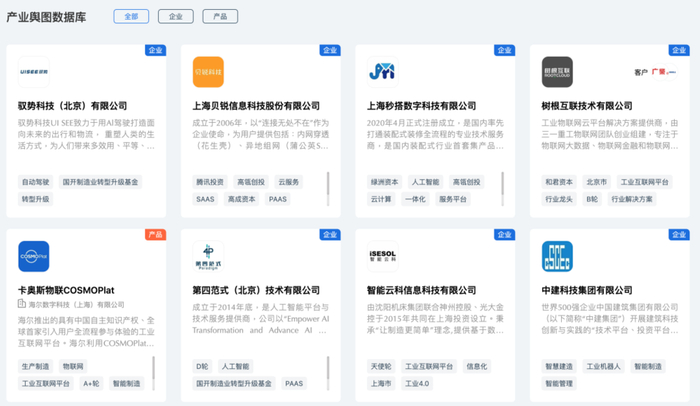Image resolution: width=700 pixels, height=406 pixels.
Task: Click the 一体化 tag
Action: point(415,199)
